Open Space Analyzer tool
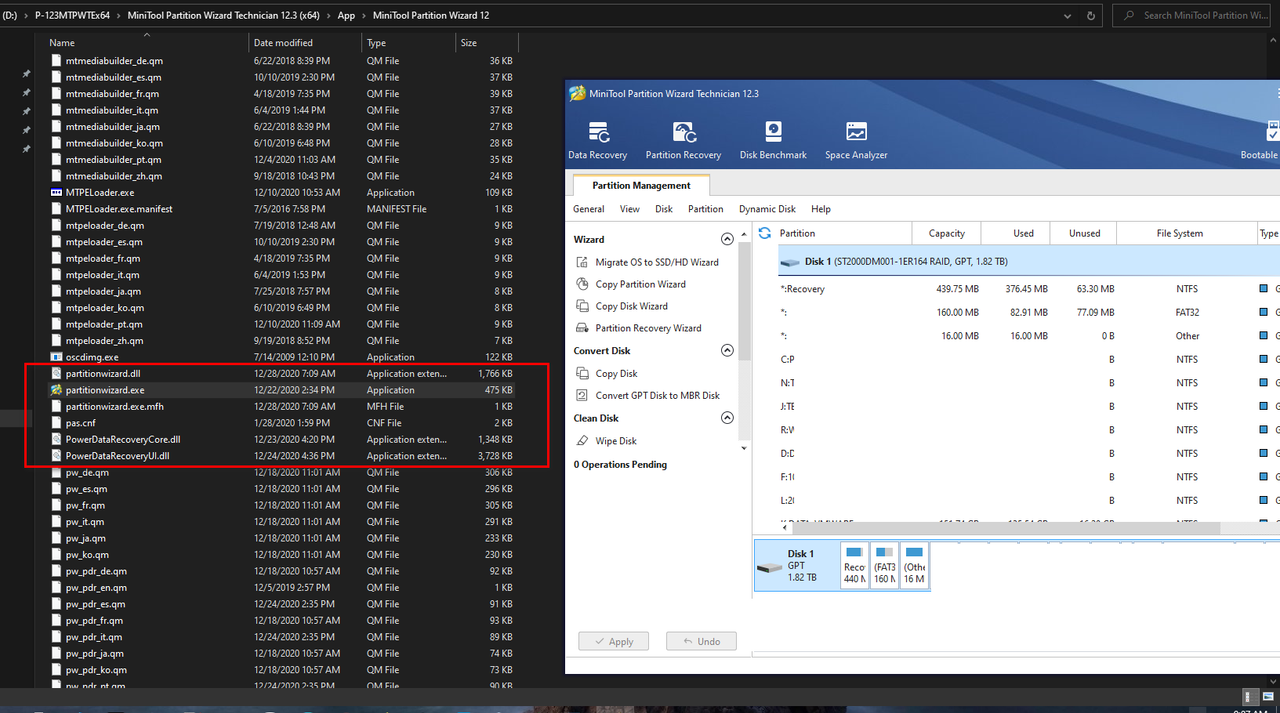Screen dimensions: 1280x713 [856, 141]
